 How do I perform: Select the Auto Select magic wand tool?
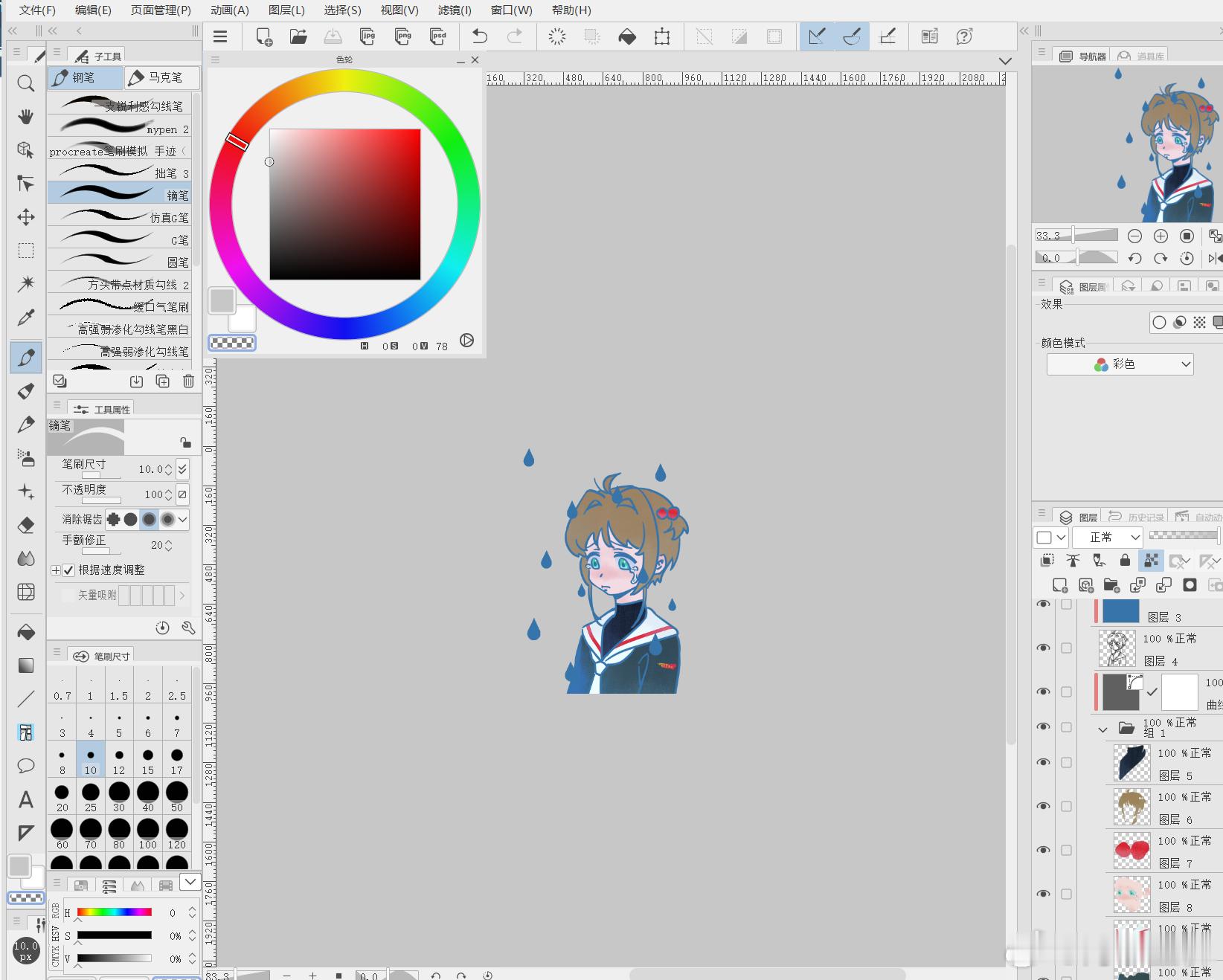click(26, 283)
